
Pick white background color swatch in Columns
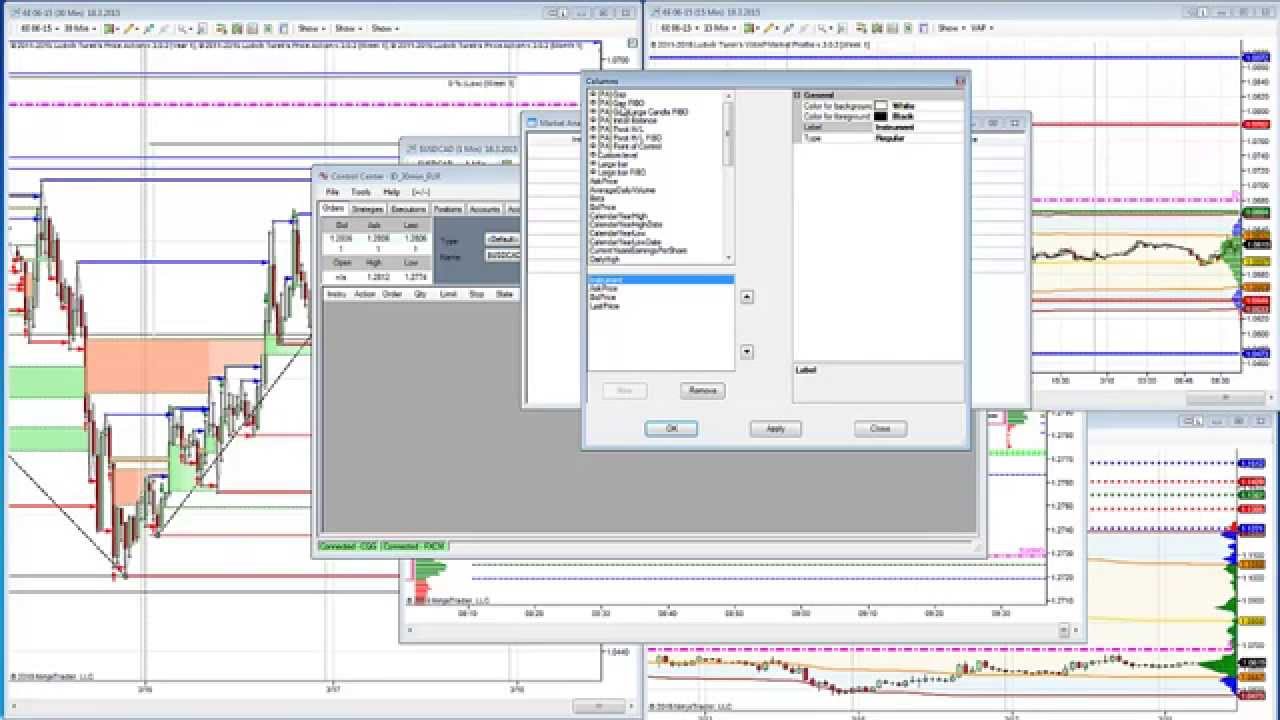click(x=881, y=105)
